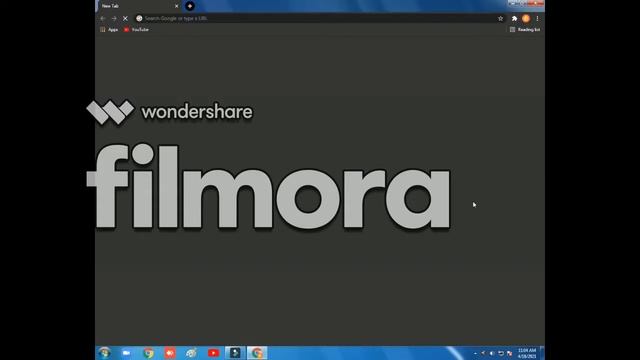Close the New Tab tab
Image resolution: width=640 pixels, height=360 pixels.
[x=176, y=6]
